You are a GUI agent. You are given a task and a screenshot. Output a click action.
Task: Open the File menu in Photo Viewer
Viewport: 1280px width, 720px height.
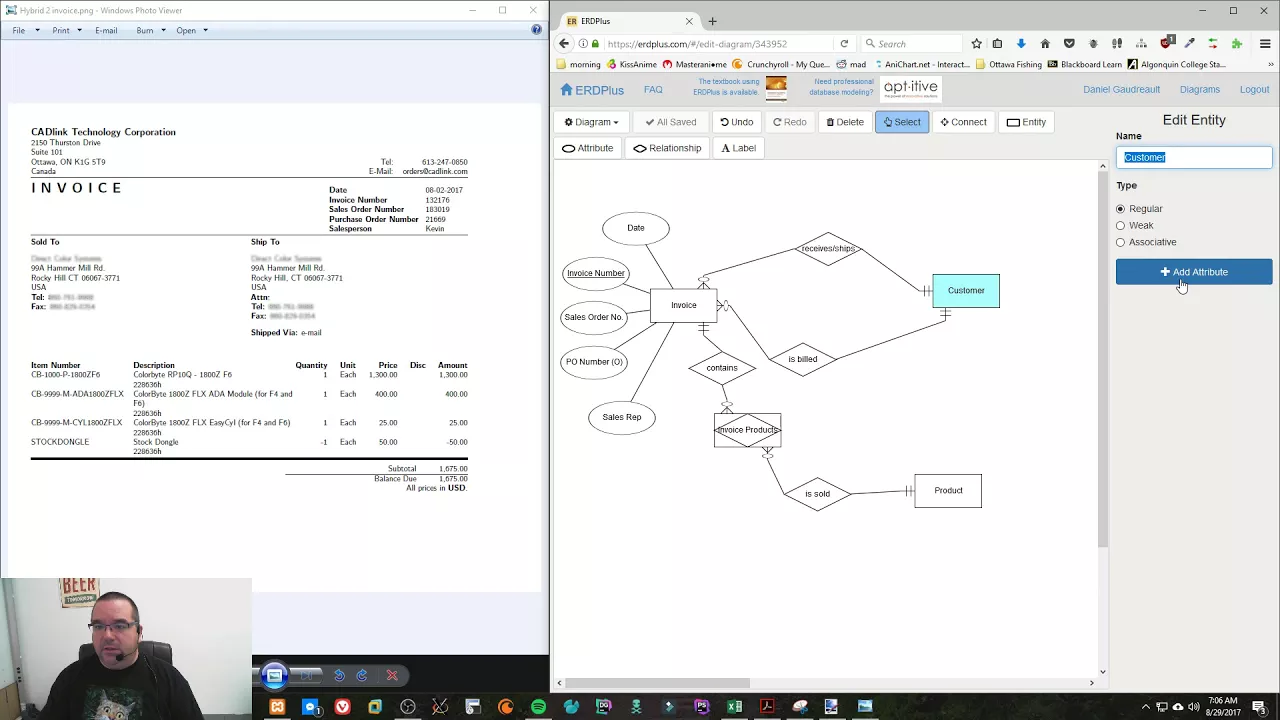[26, 31]
